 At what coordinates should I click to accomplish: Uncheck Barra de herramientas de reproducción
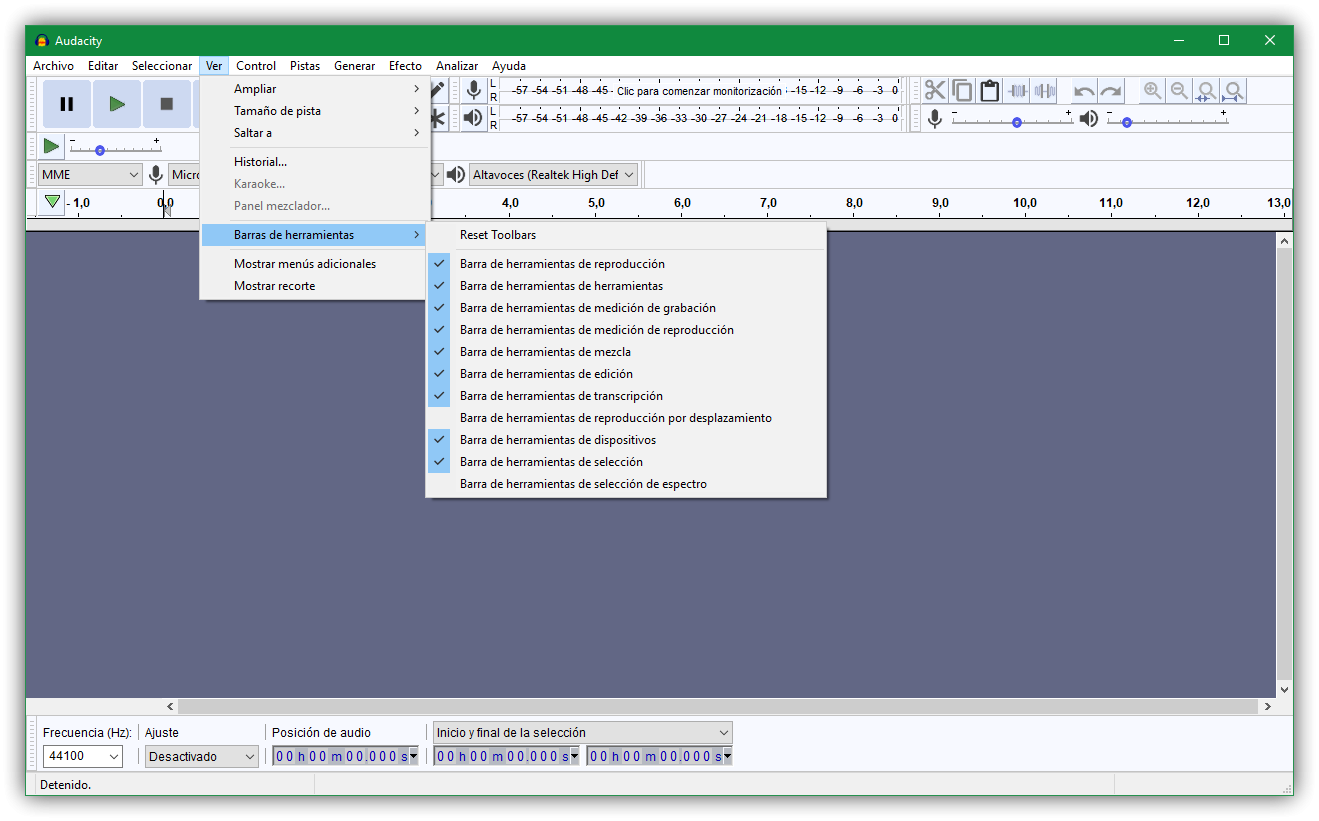coord(626,264)
